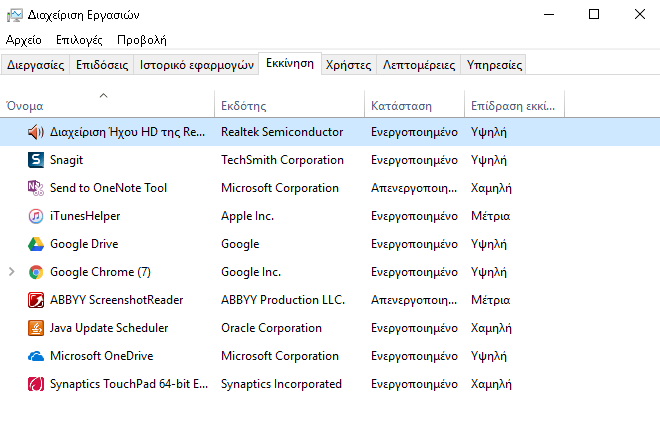660x433 pixels.
Task: Click the Realtek Semiconductor publisher cell
Action: (x=282, y=132)
